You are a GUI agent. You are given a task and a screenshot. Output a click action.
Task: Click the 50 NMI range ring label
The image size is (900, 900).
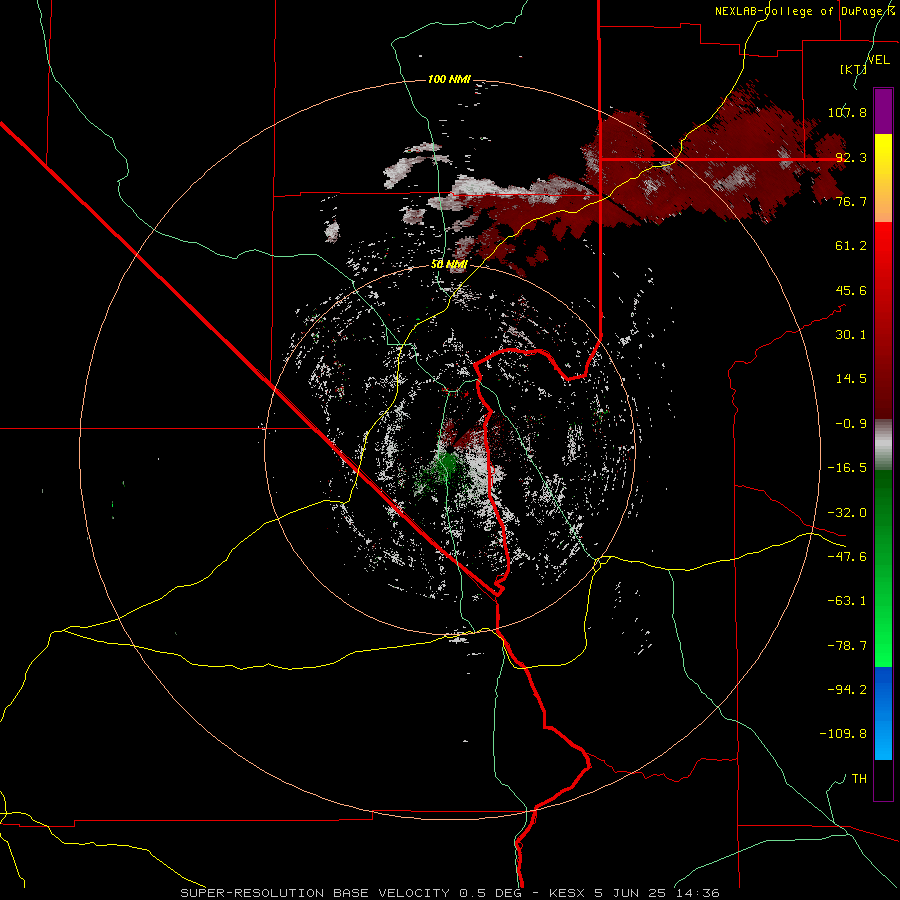click(449, 265)
